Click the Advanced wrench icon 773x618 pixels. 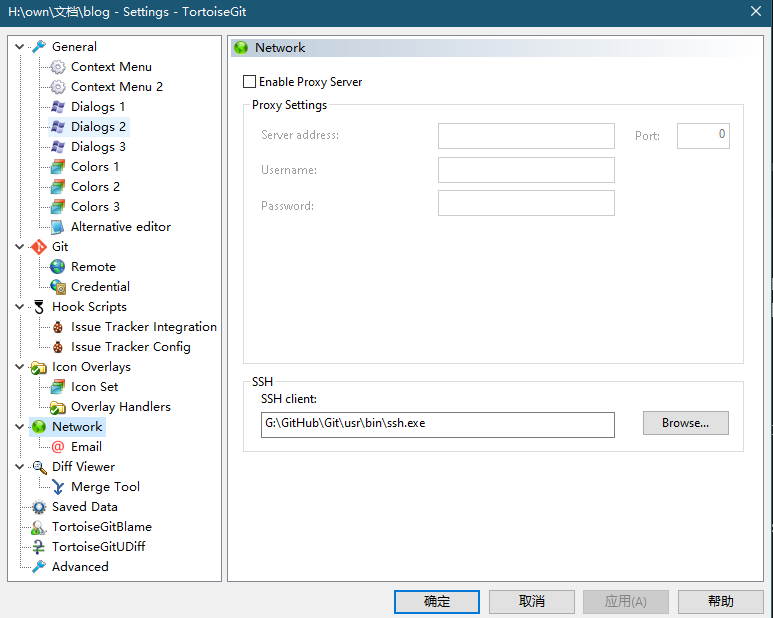[x=39, y=567]
